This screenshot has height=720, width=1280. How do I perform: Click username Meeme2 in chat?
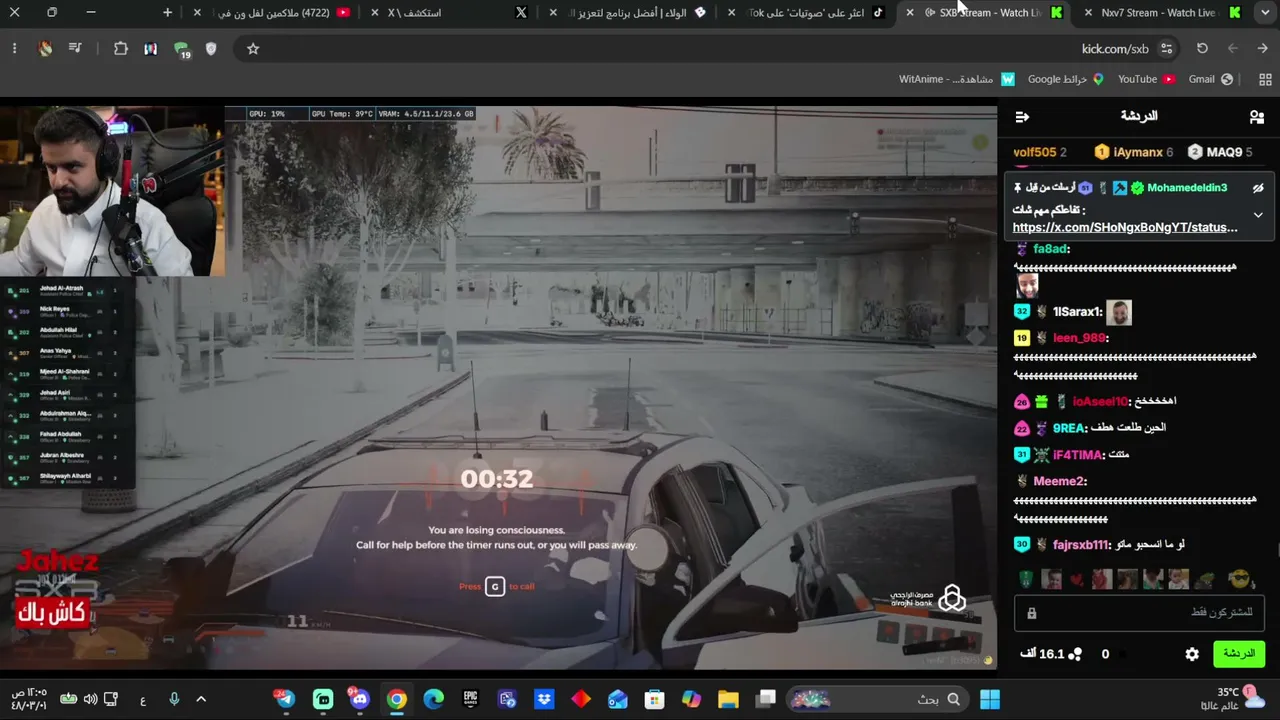1060,481
